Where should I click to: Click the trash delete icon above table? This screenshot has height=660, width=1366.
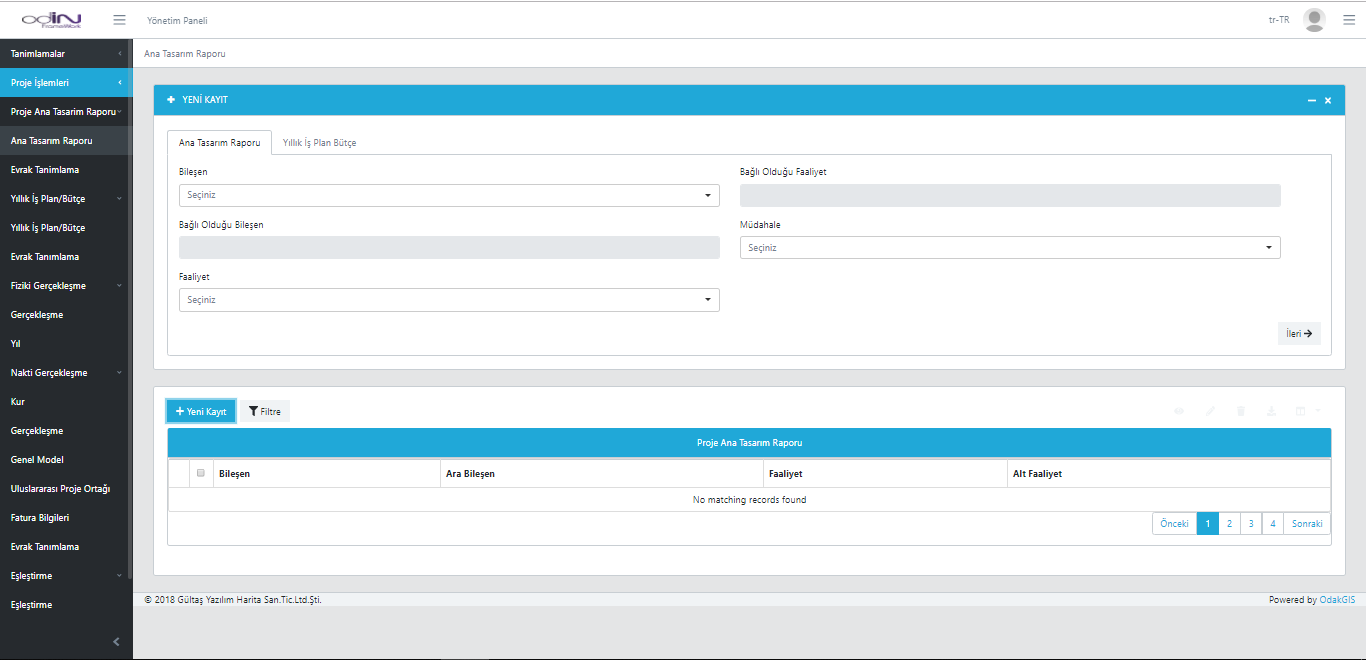1241,411
